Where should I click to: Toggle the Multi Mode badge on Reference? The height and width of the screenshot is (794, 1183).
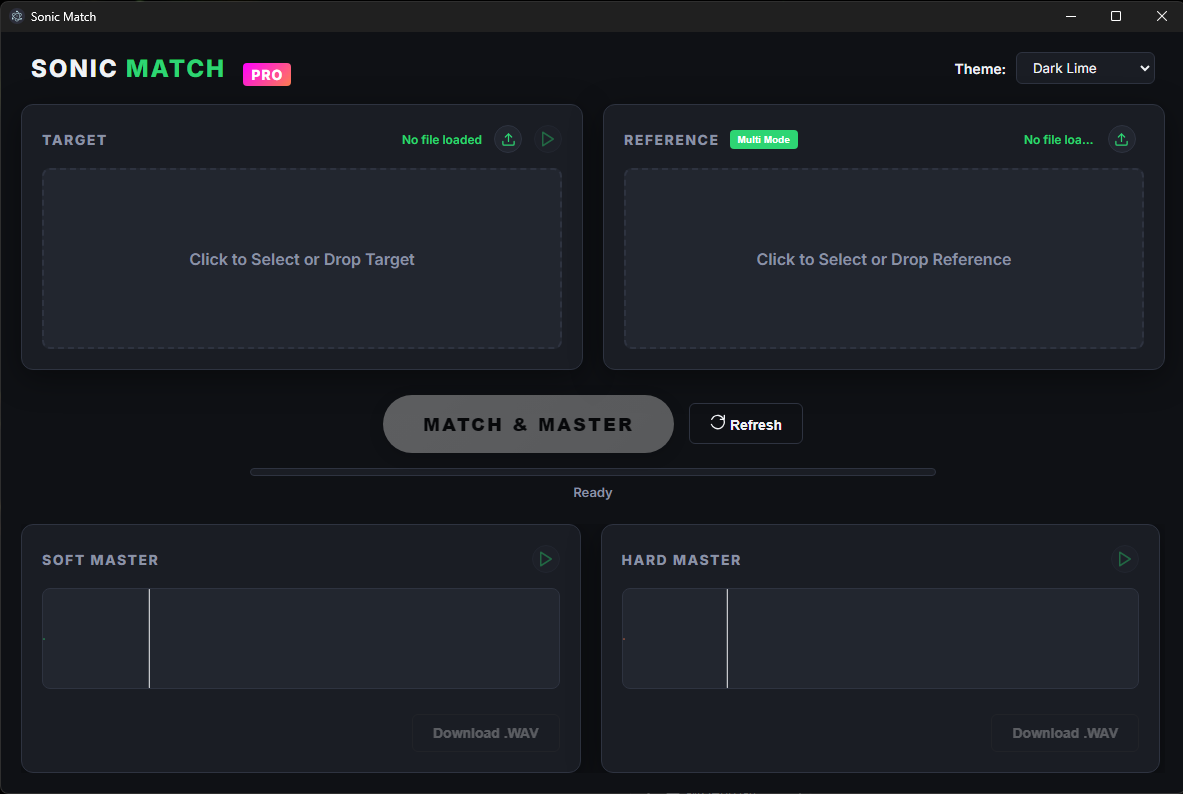pos(764,140)
